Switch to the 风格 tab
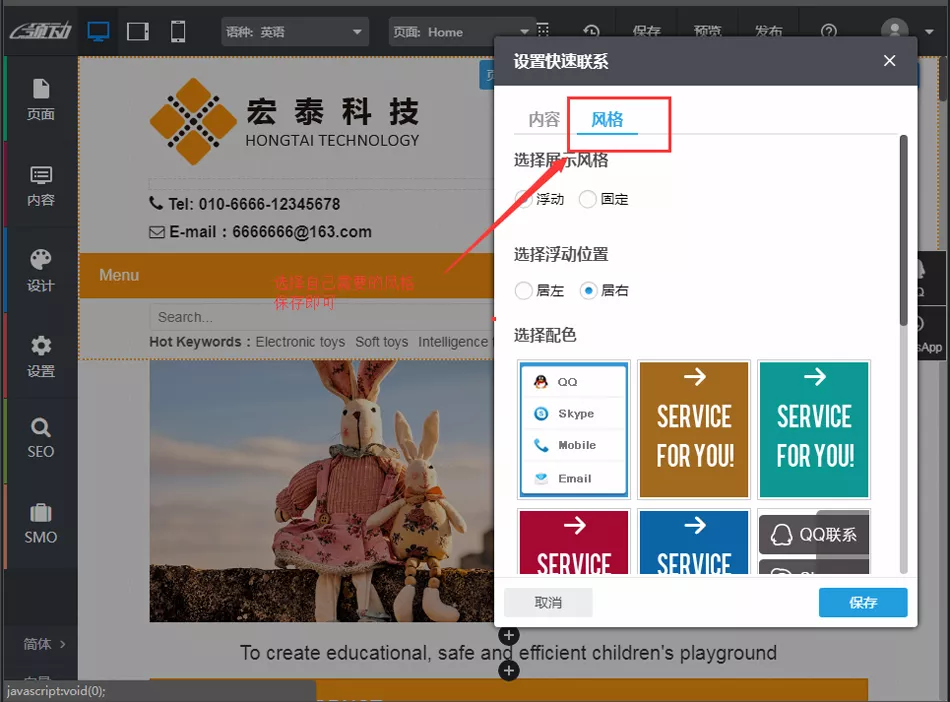Viewport: 950px width, 702px height. pyautogui.click(x=607, y=120)
